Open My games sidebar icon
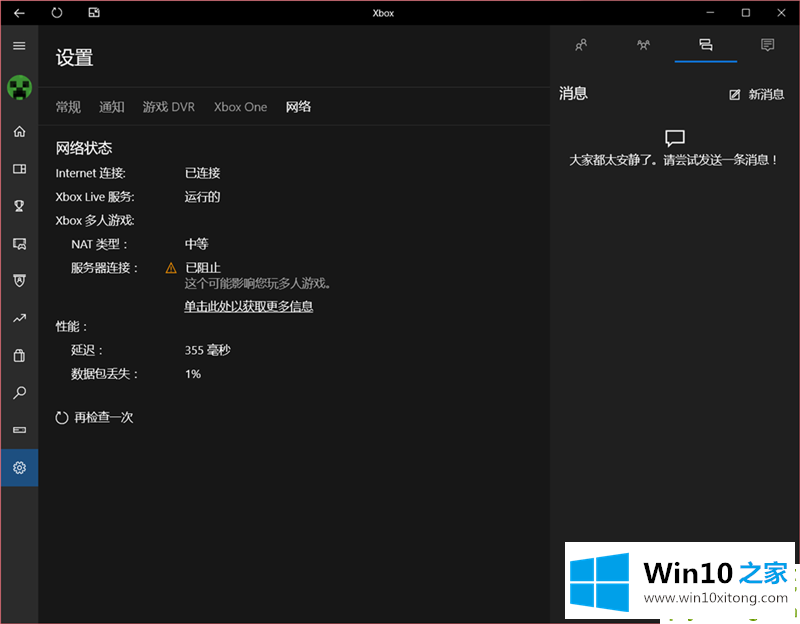 click(19, 169)
